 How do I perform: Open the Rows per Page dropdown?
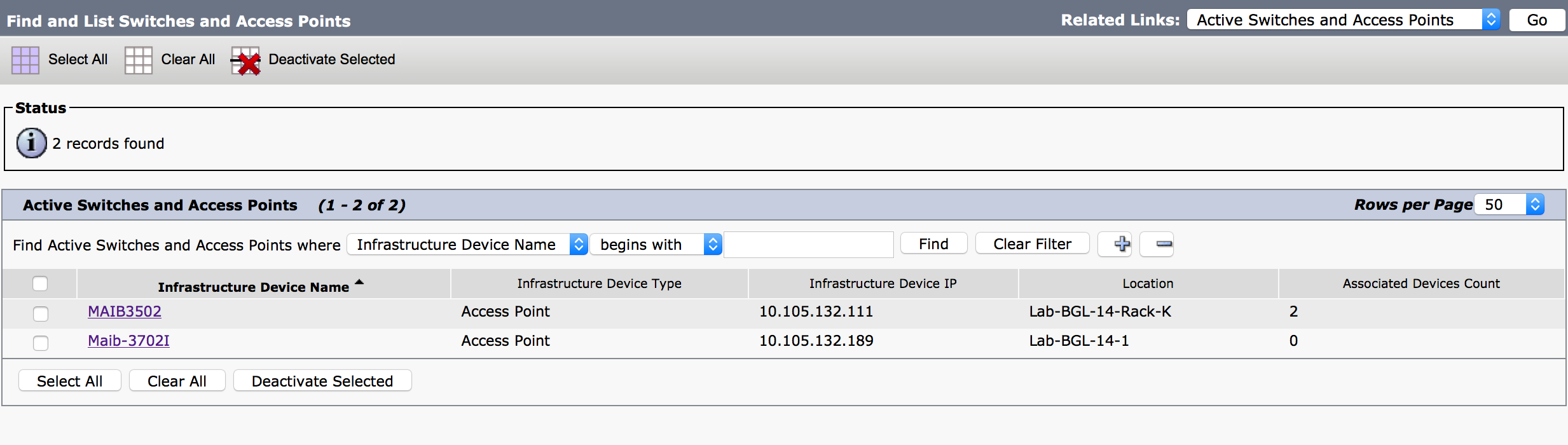[x=1509, y=205]
